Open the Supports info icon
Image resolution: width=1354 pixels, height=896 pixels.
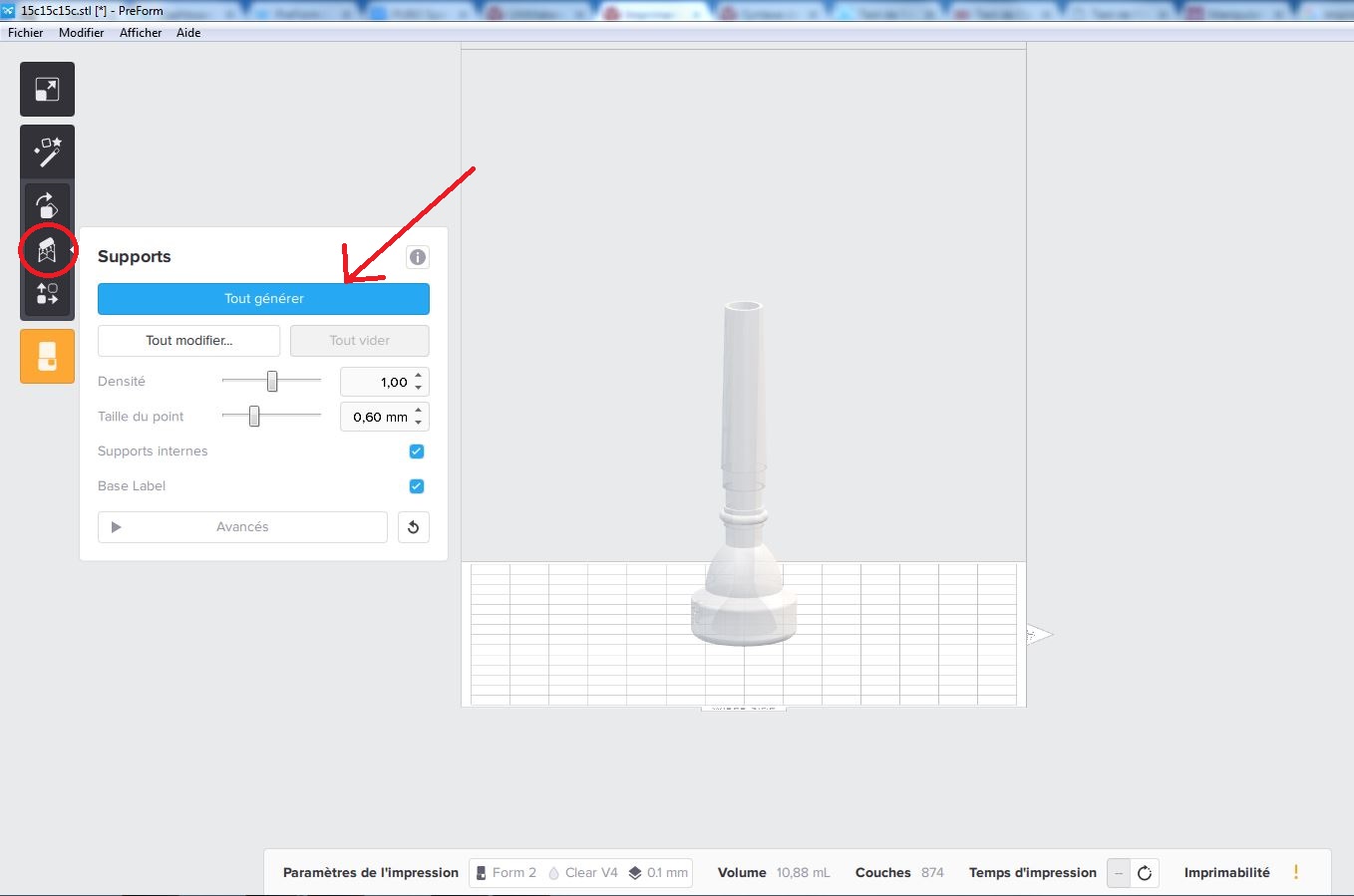(x=418, y=257)
